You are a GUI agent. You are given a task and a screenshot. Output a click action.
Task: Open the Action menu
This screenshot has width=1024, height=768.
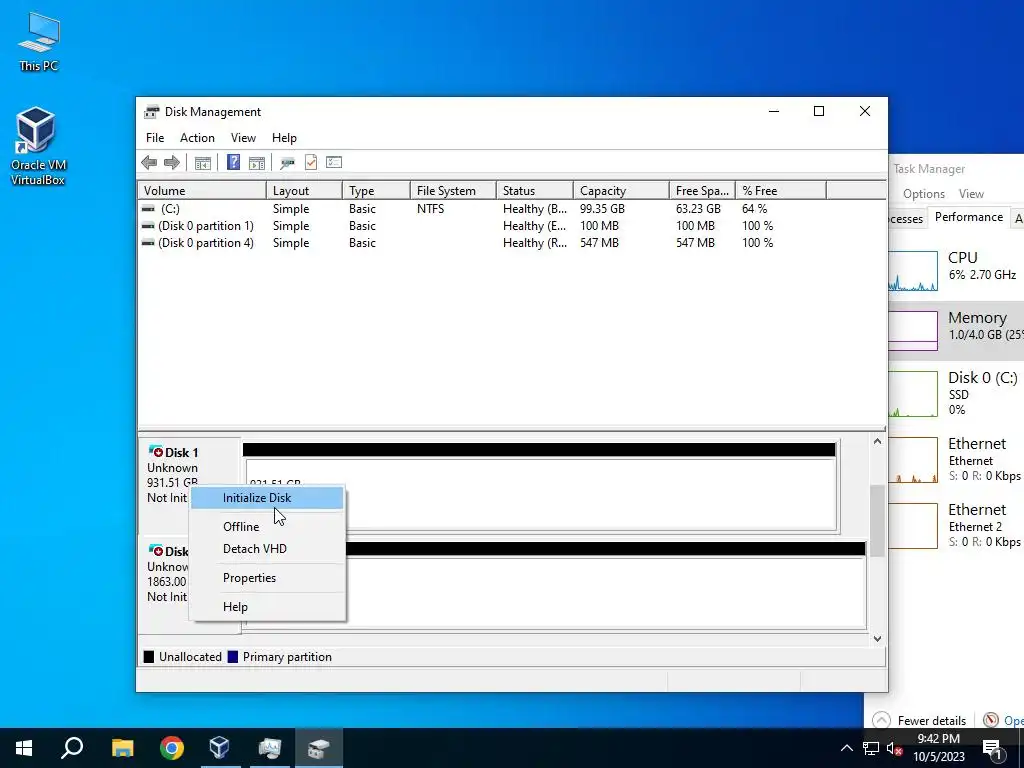coord(197,138)
